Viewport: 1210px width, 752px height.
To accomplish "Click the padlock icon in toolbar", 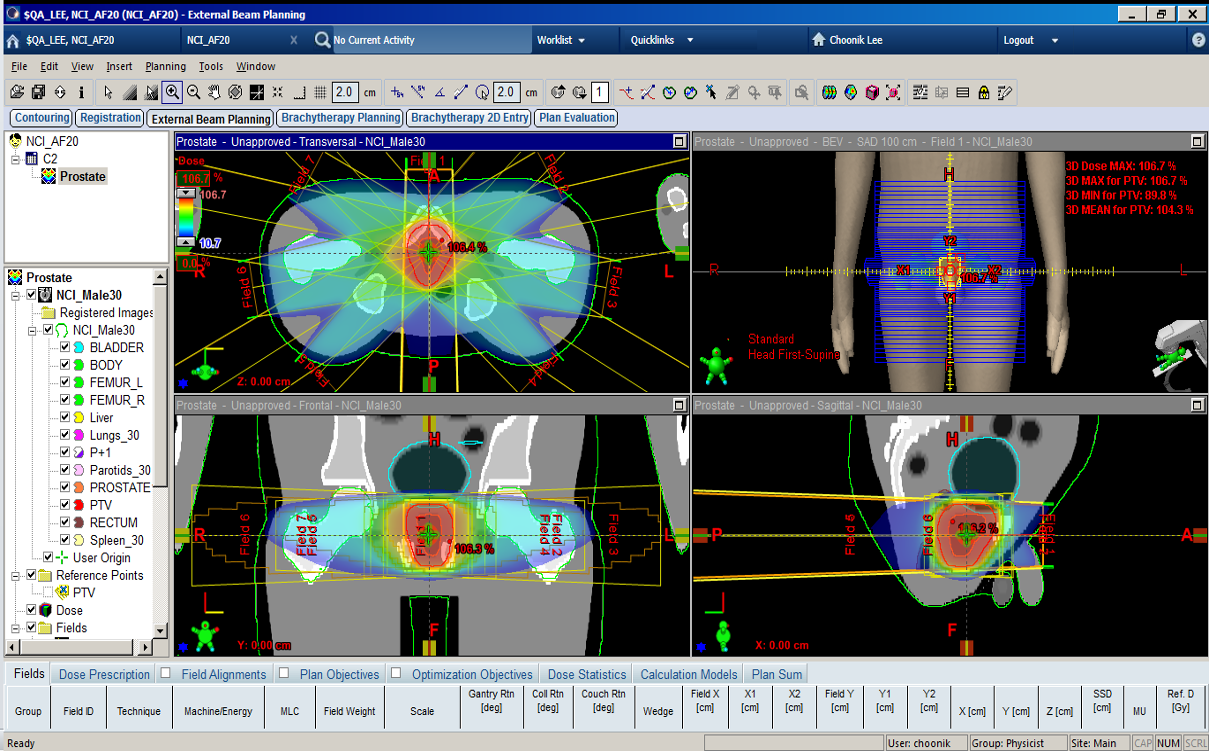I will tap(984, 92).
